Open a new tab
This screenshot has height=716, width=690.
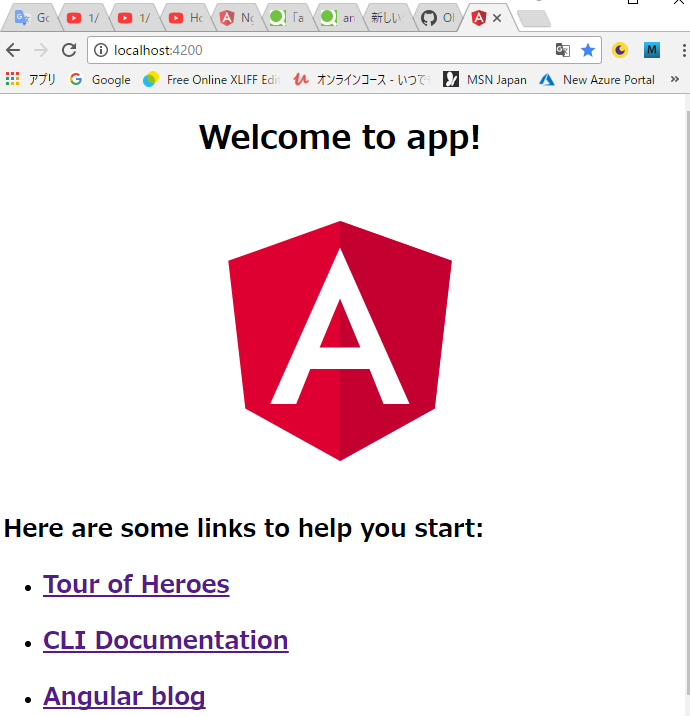[x=533, y=19]
